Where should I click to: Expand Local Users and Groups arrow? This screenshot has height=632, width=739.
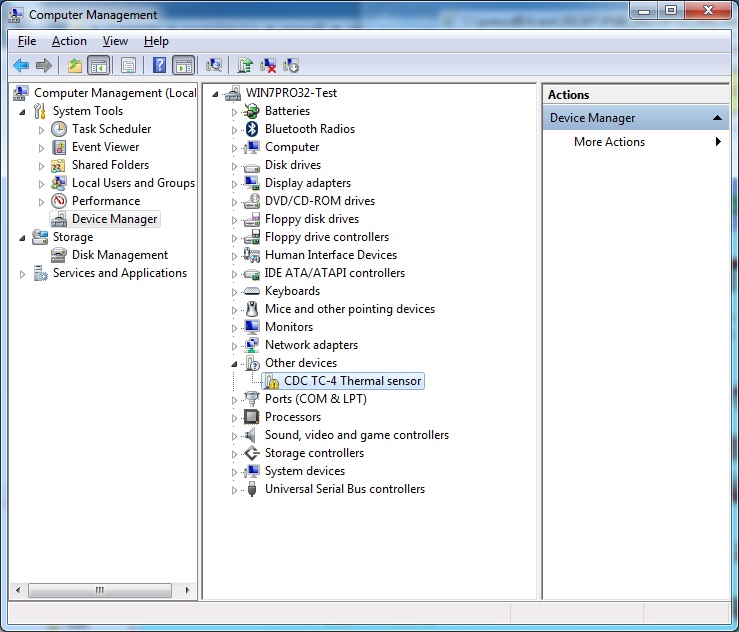pos(41,184)
